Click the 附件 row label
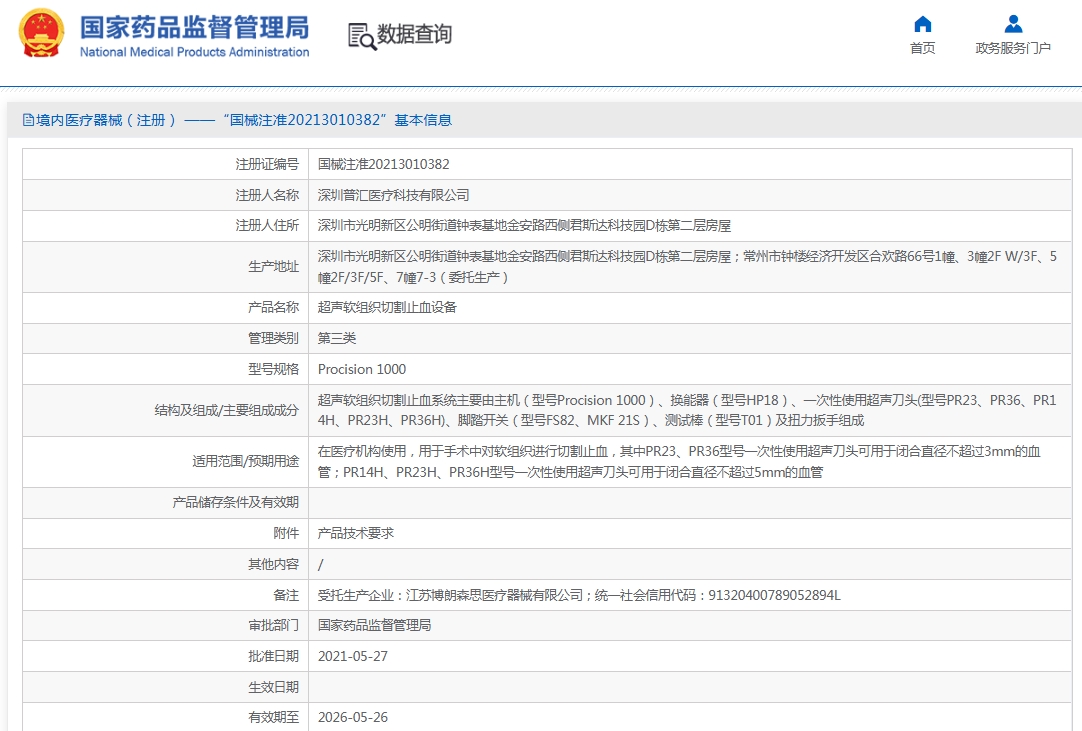Image resolution: width=1082 pixels, height=731 pixels. [x=286, y=533]
